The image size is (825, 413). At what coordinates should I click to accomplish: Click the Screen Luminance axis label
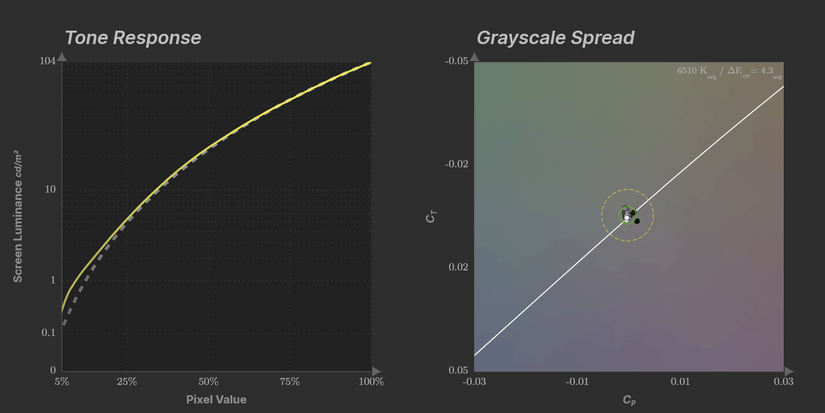click(x=18, y=216)
